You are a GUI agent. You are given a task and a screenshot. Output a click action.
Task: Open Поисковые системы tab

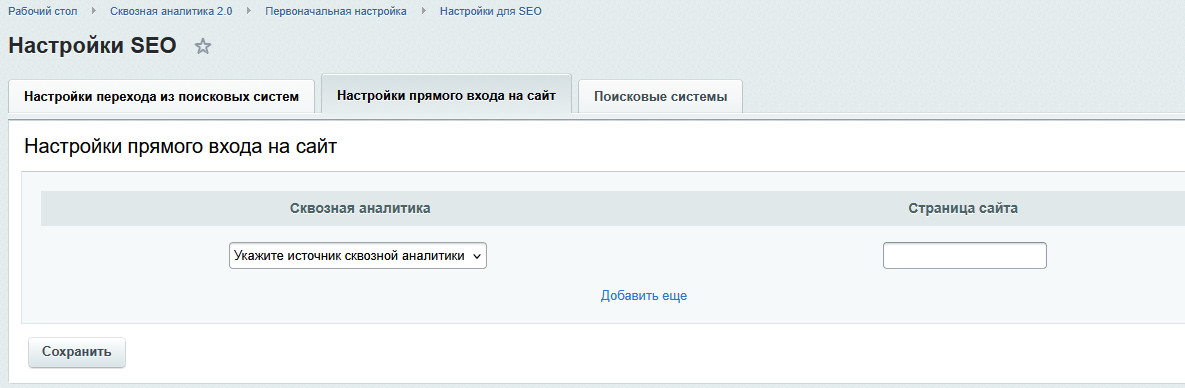click(x=661, y=97)
